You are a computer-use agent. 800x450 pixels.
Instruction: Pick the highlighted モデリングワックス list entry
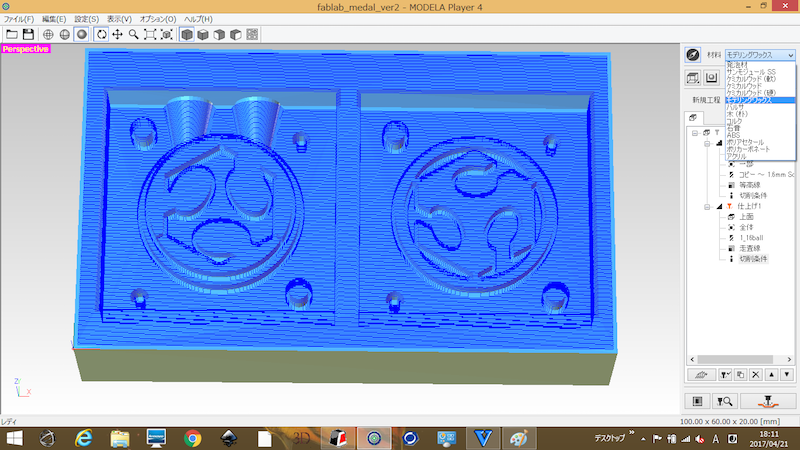pos(760,100)
